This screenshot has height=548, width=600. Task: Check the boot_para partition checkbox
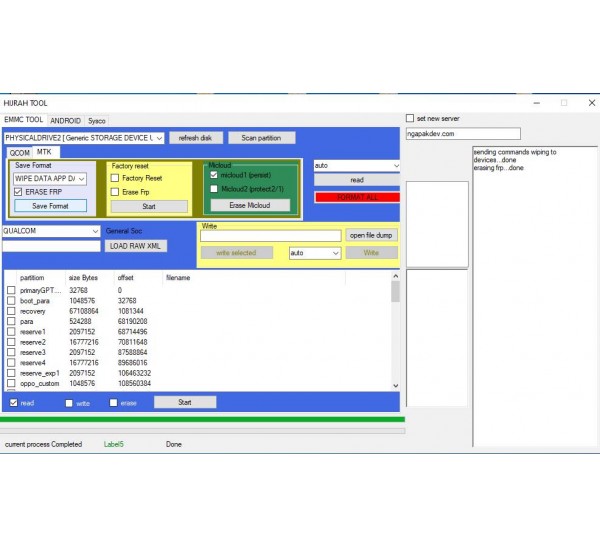(11, 301)
